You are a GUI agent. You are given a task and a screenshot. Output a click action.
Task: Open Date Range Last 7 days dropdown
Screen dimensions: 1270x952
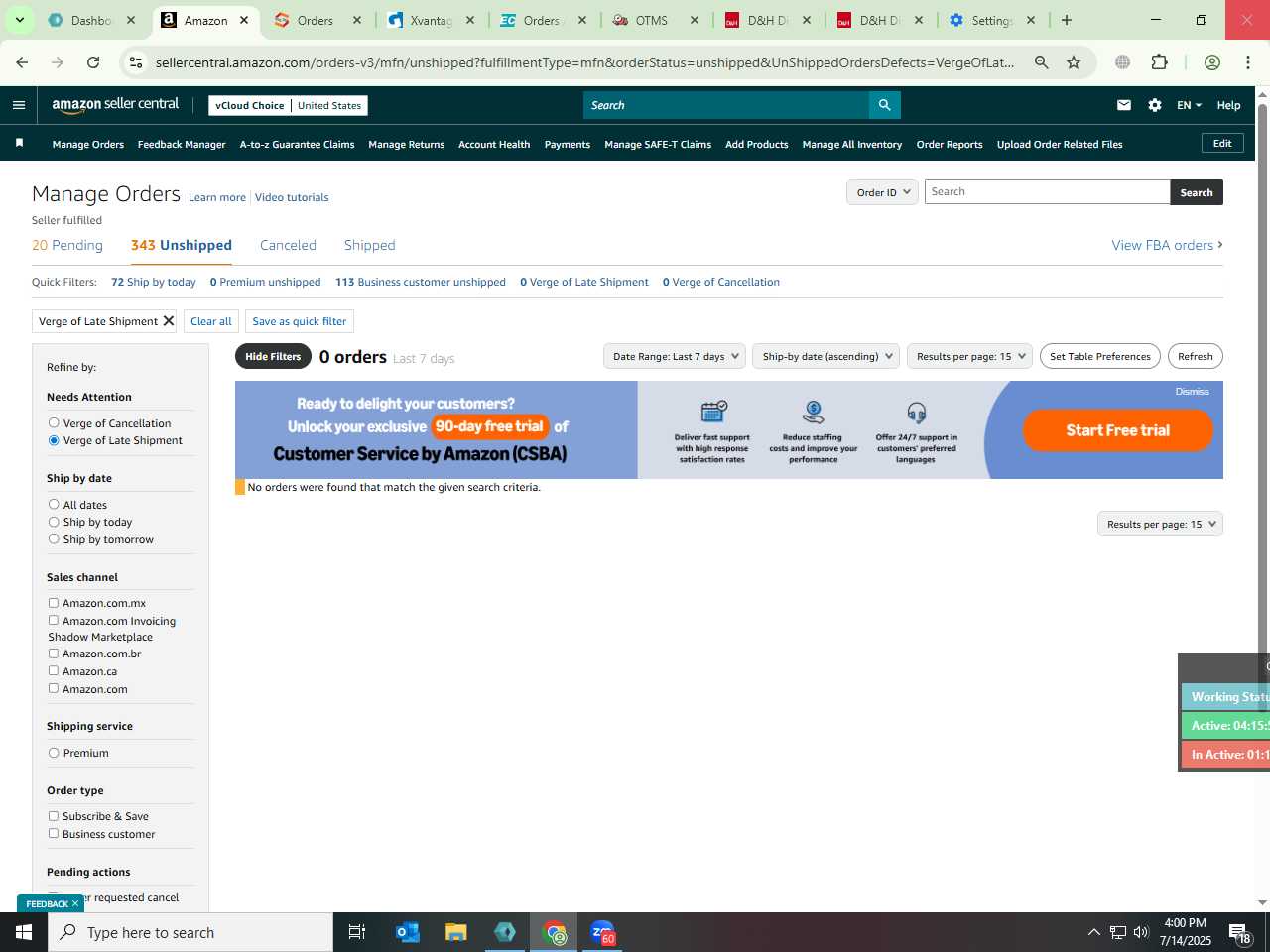pos(675,356)
